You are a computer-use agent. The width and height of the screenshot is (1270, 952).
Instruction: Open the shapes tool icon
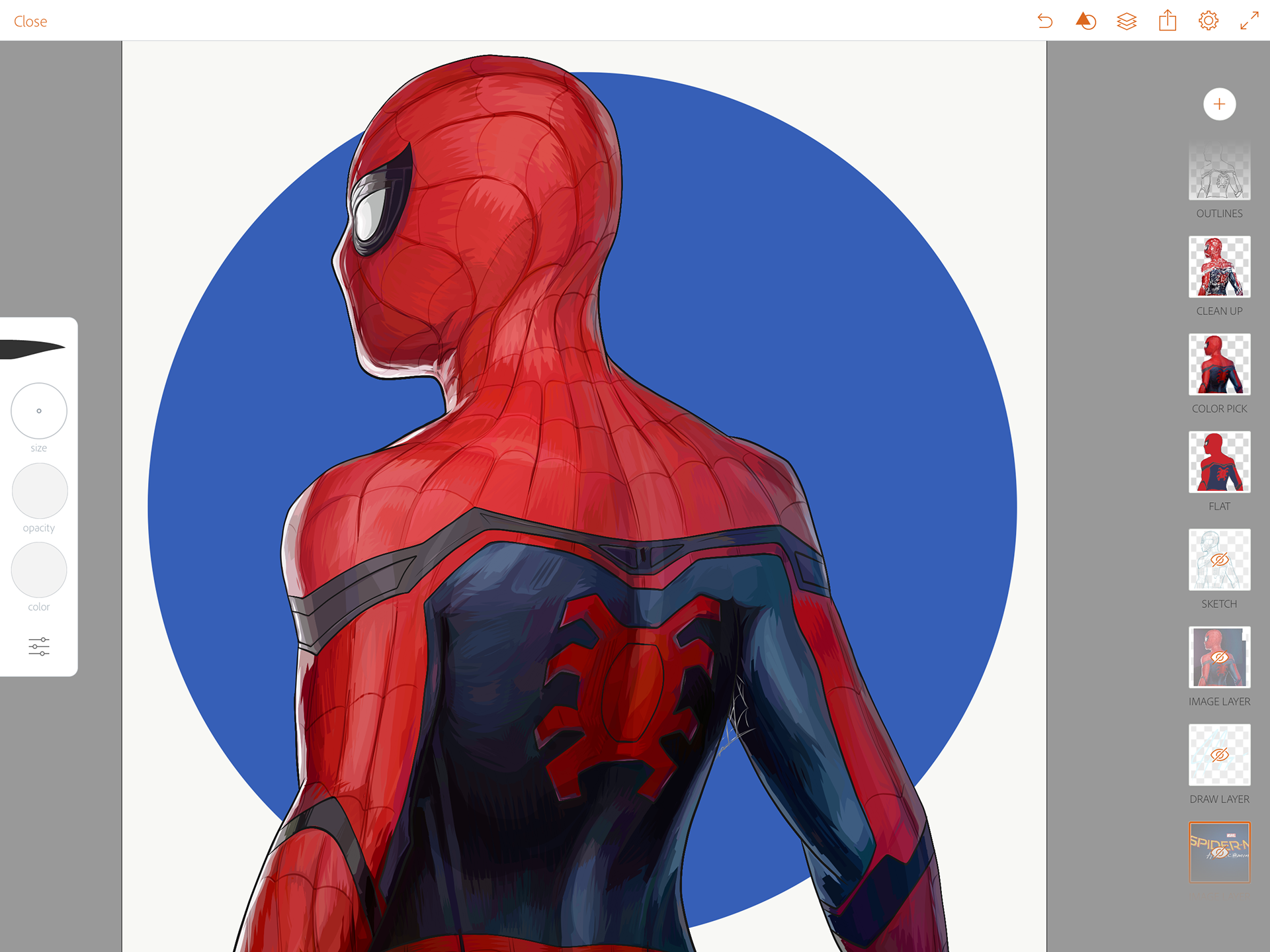(x=1086, y=21)
